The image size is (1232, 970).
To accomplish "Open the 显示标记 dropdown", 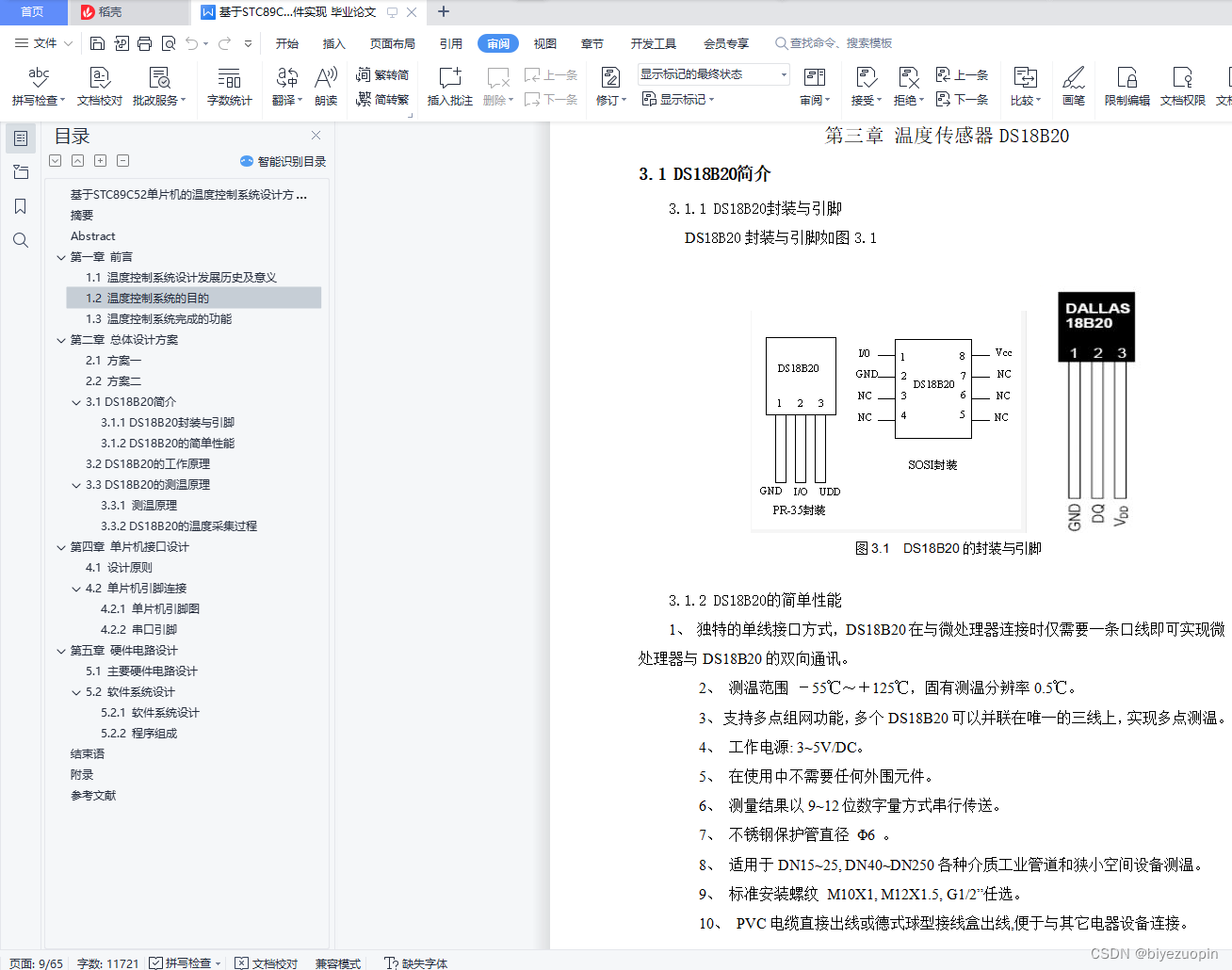I will pos(678,99).
